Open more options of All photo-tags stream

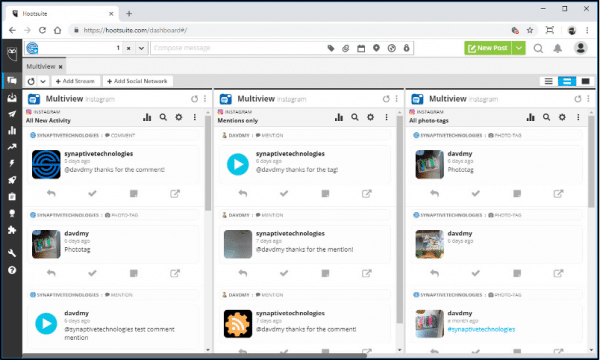[578, 117]
